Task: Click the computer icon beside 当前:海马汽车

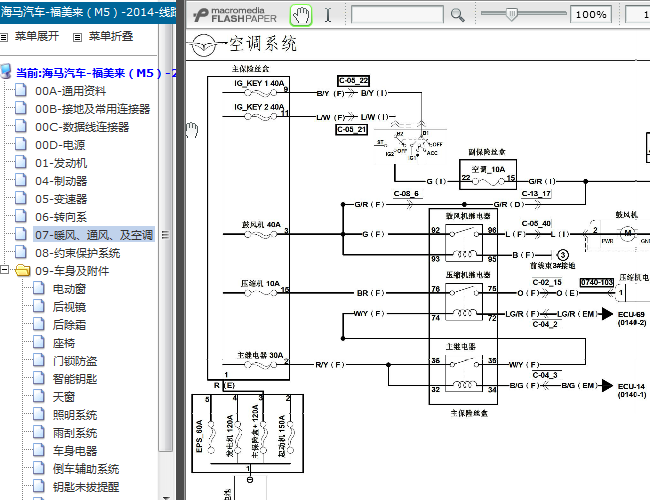Action: click(6, 71)
